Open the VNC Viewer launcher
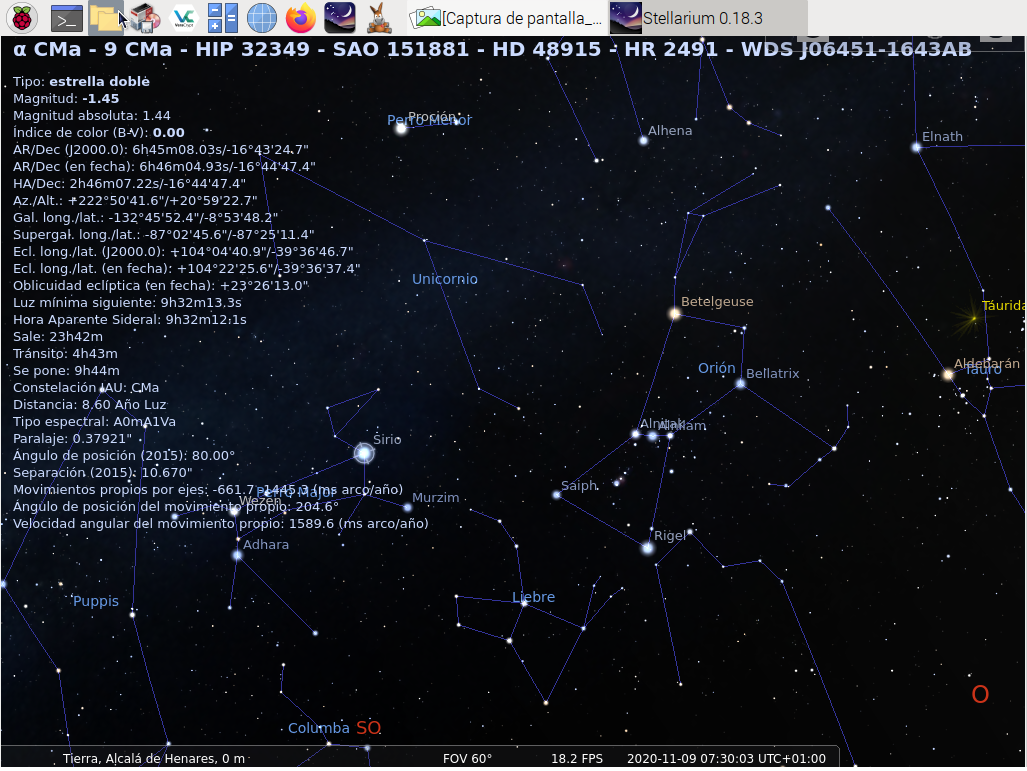Viewport: 1027px width, 771px height. pos(183,17)
